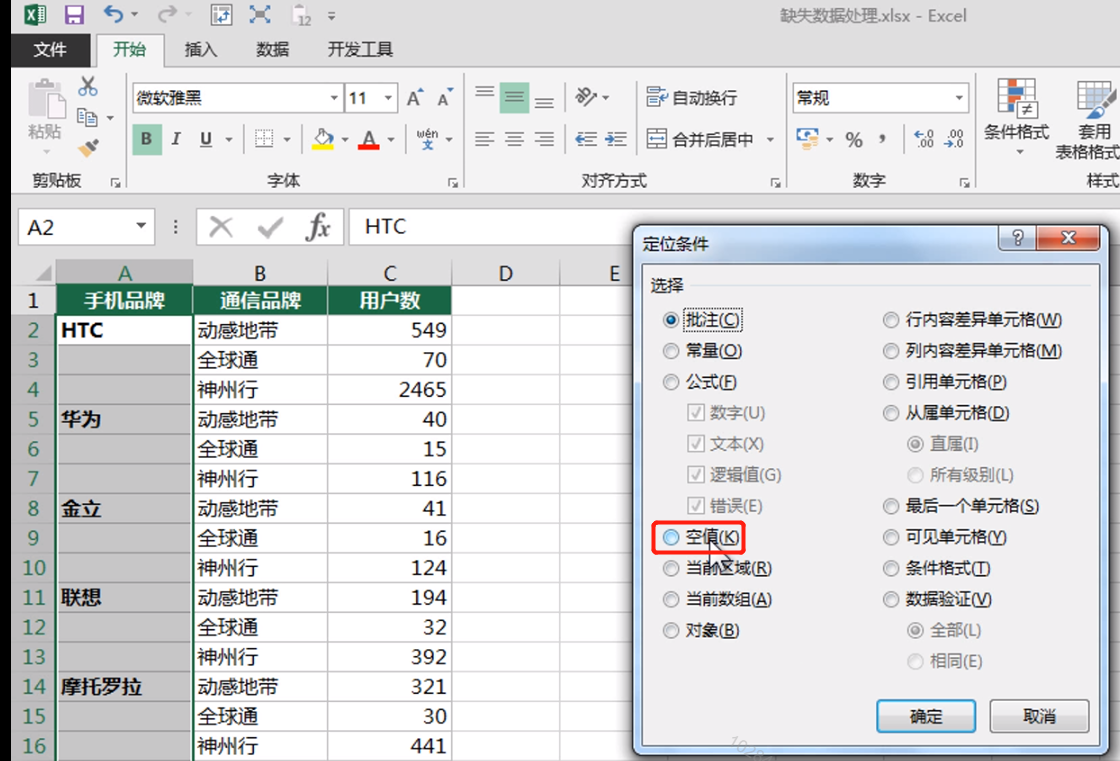Open the fill color dropdown arrow
Screen dimensions: 1120x761
(344, 139)
